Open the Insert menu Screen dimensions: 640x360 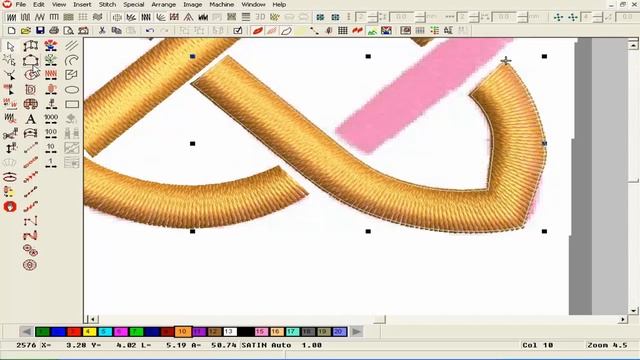(x=82, y=4)
